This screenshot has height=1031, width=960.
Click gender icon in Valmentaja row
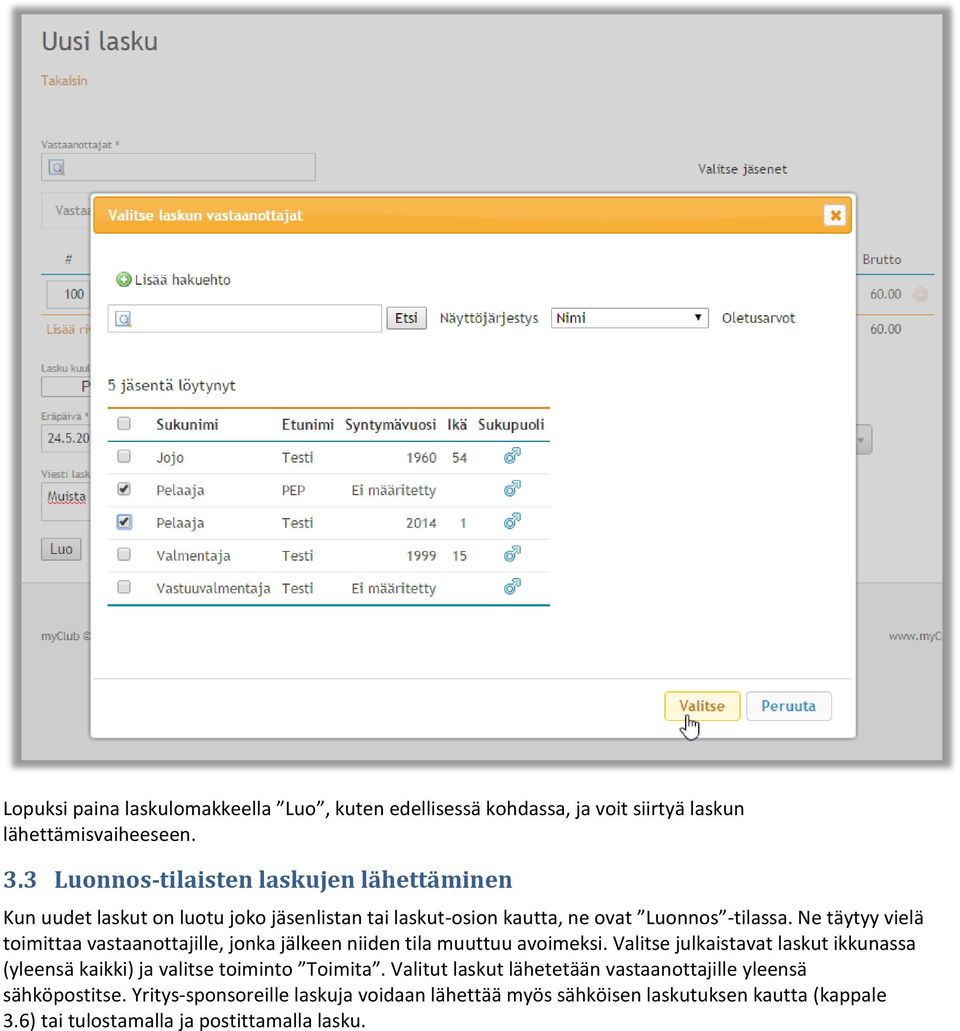512,554
